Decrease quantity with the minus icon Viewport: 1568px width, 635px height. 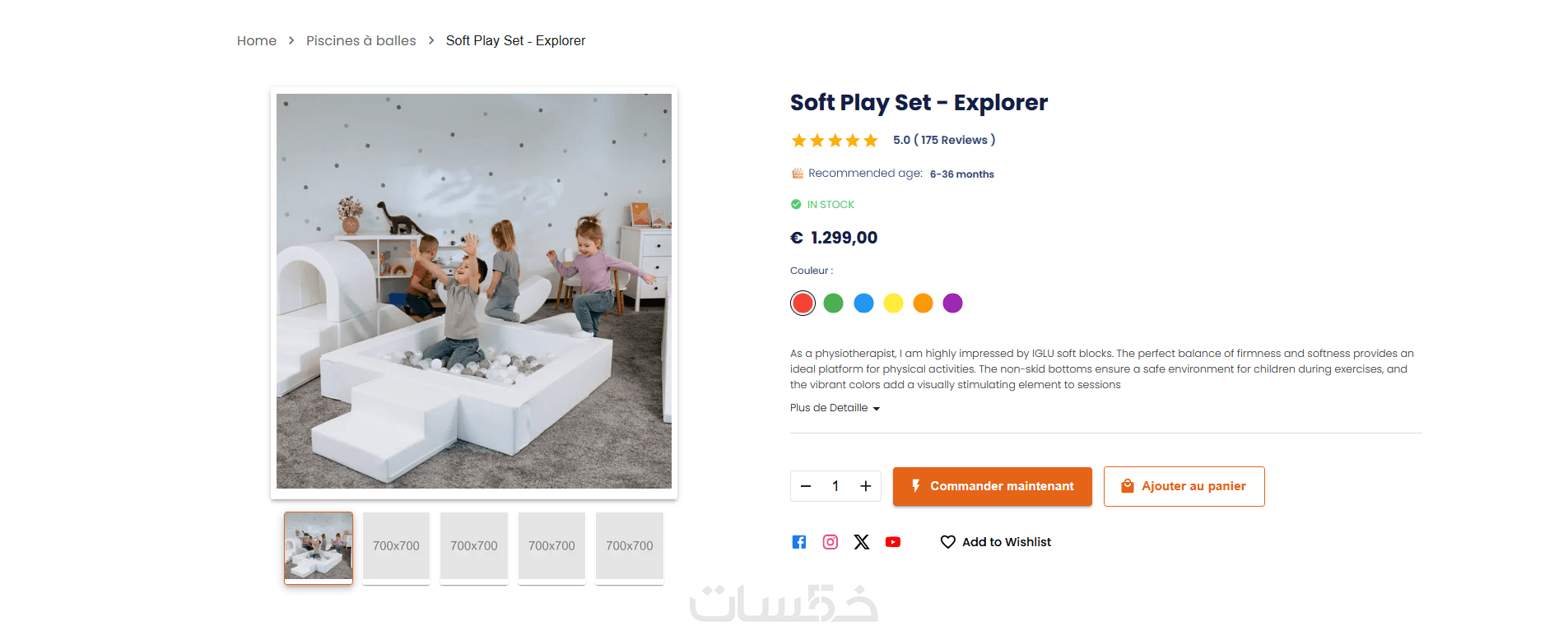click(806, 486)
